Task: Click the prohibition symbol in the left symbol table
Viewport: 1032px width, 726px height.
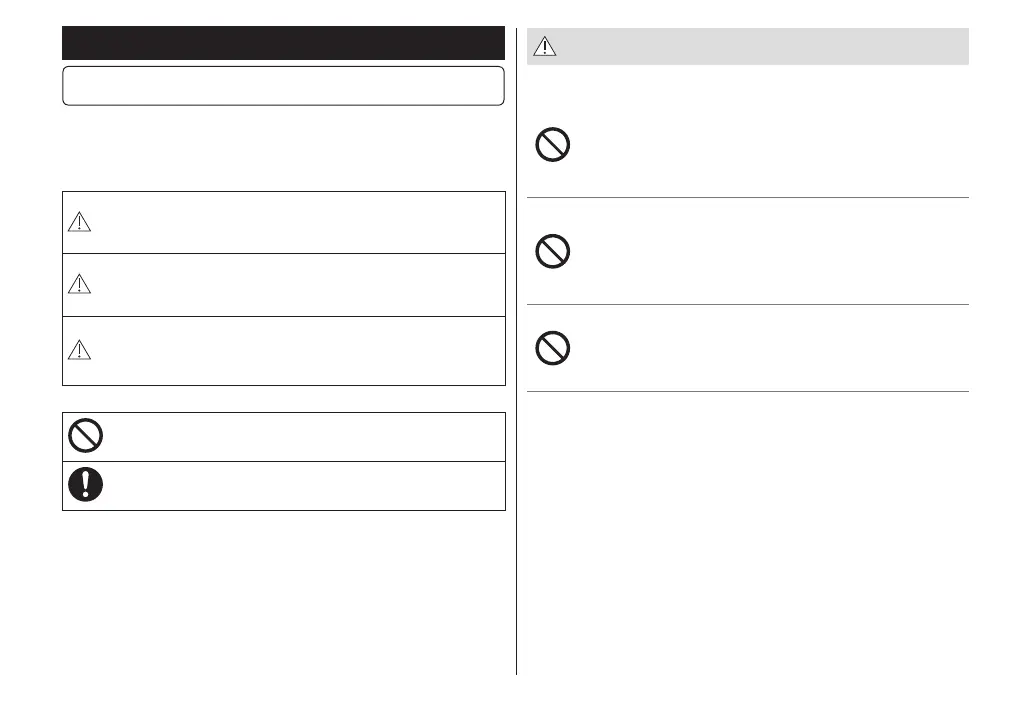Action: [x=85, y=437]
